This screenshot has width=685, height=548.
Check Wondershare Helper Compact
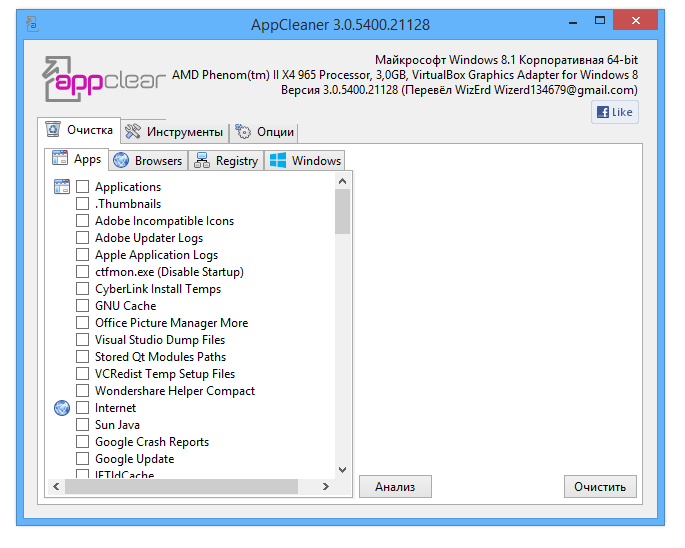[83, 391]
